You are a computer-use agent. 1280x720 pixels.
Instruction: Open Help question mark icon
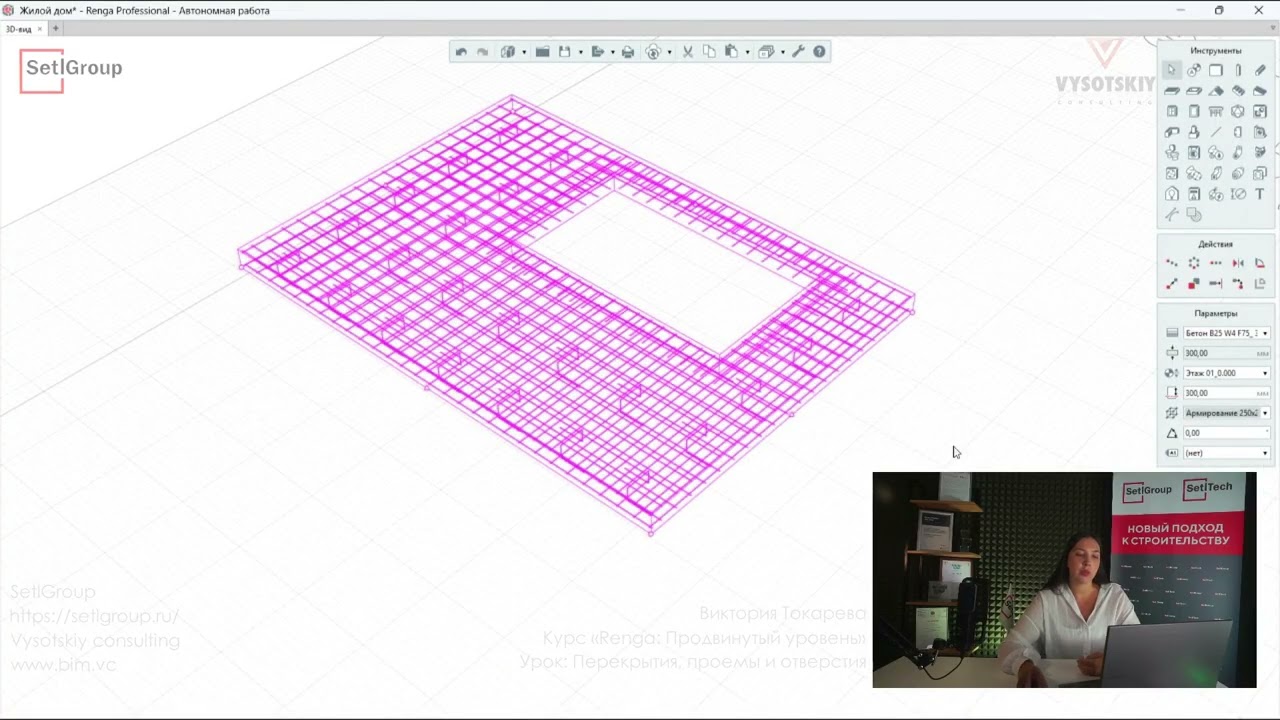[x=819, y=52]
